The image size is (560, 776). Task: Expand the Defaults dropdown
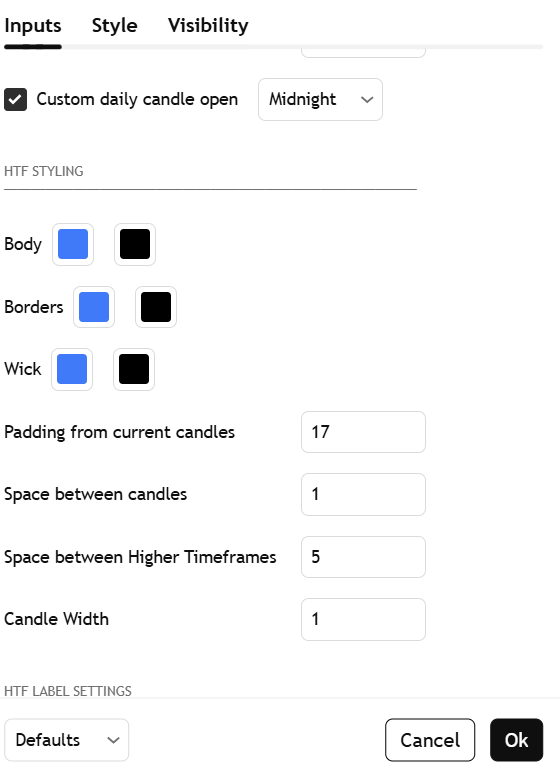click(x=66, y=740)
